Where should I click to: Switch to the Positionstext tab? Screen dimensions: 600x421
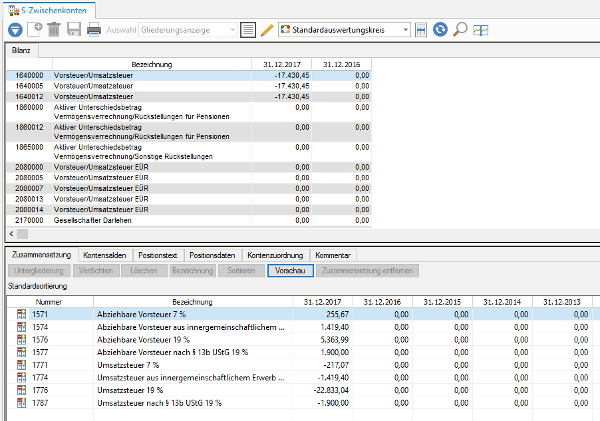[158, 255]
